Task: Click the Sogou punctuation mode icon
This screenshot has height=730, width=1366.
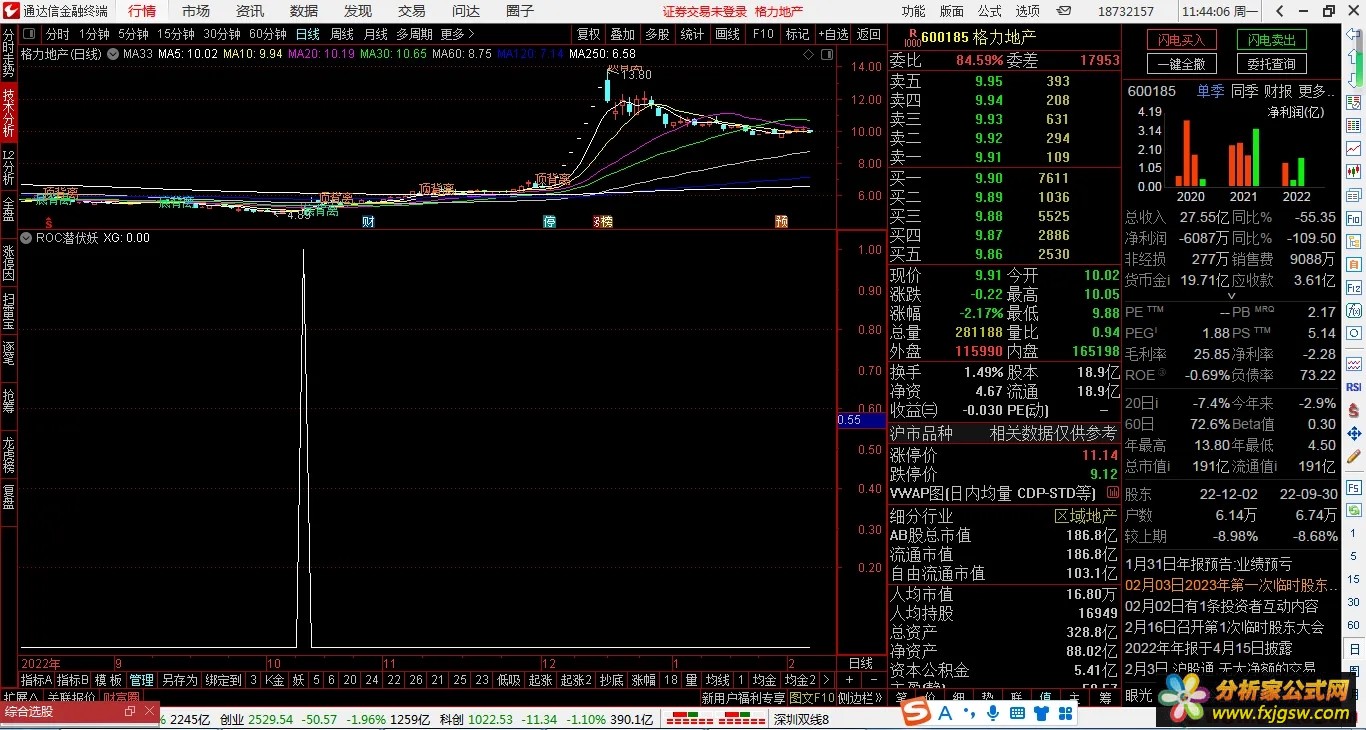Action: point(969,712)
